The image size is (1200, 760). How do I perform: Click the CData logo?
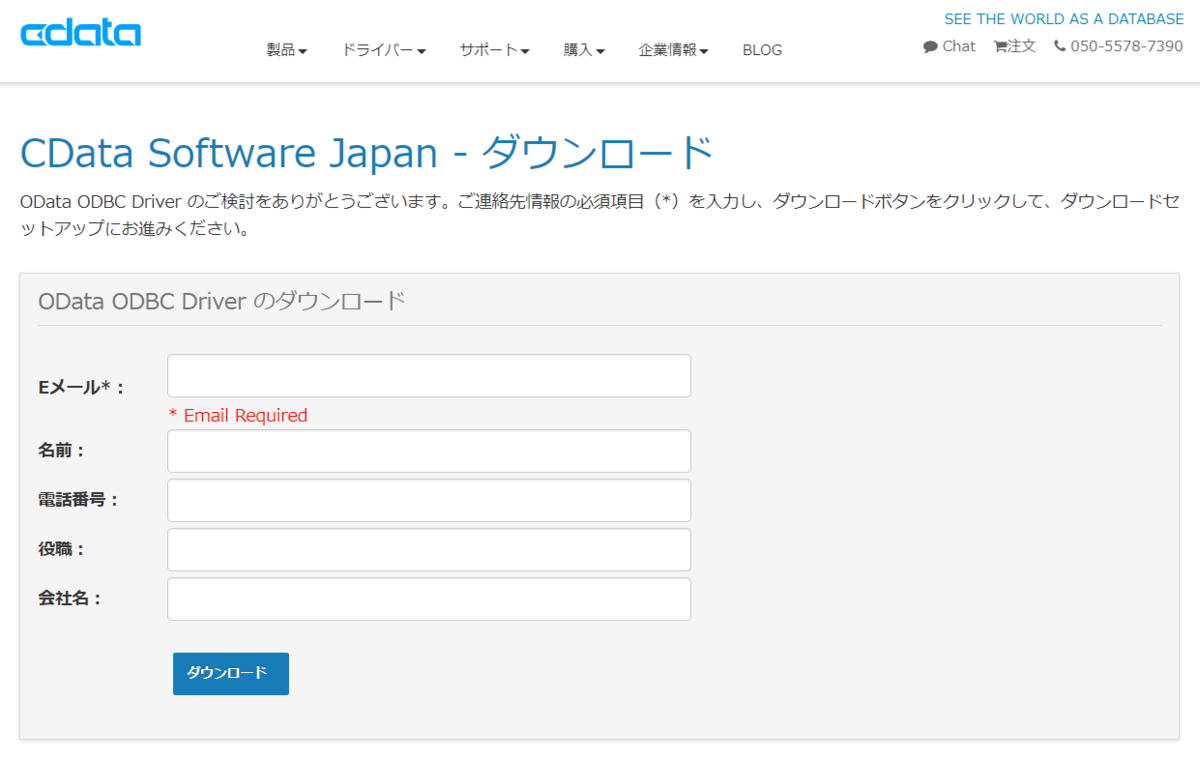(81, 33)
